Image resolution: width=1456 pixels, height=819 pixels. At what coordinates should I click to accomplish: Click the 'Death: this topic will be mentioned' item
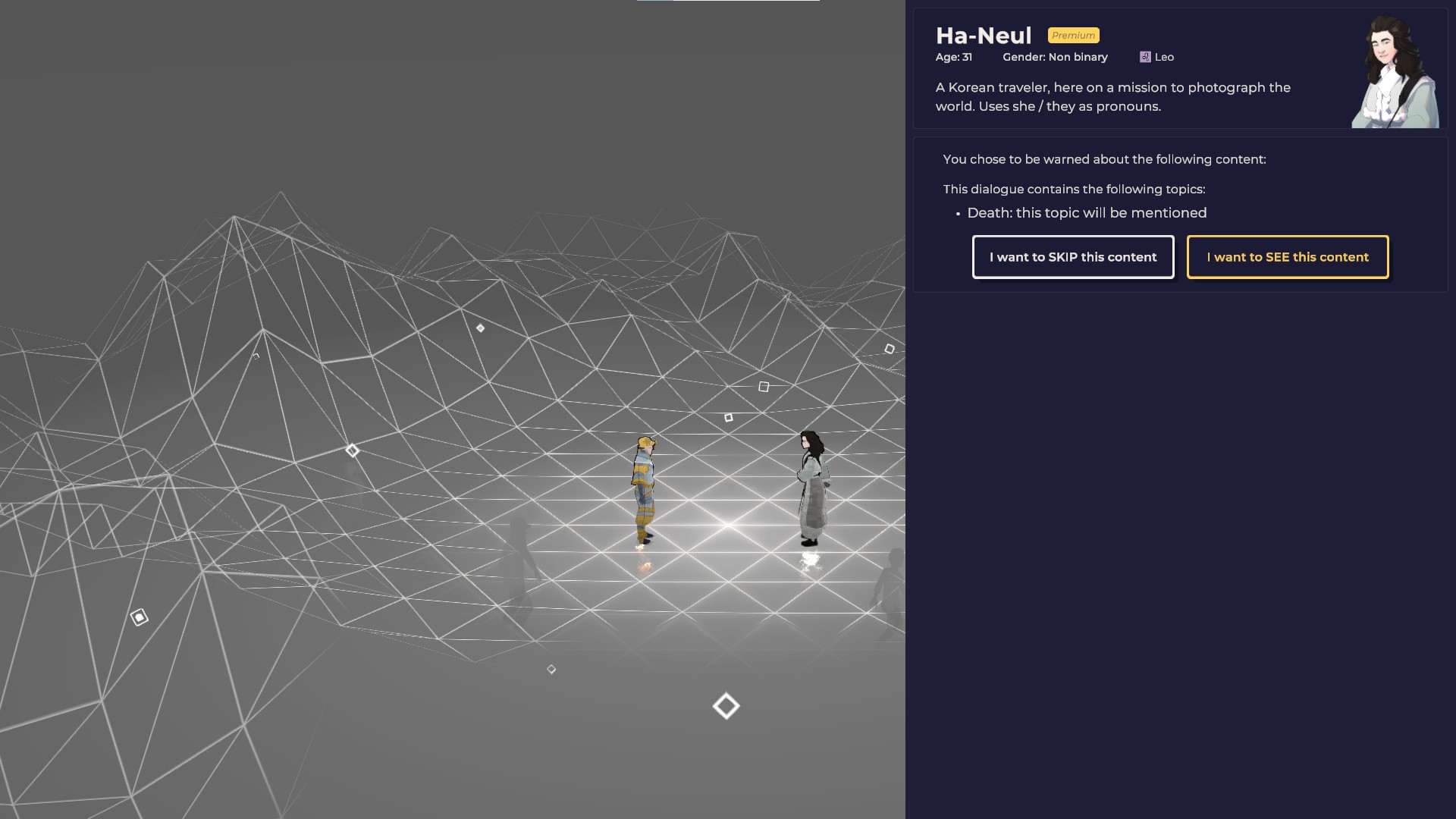tap(1086, 213)
